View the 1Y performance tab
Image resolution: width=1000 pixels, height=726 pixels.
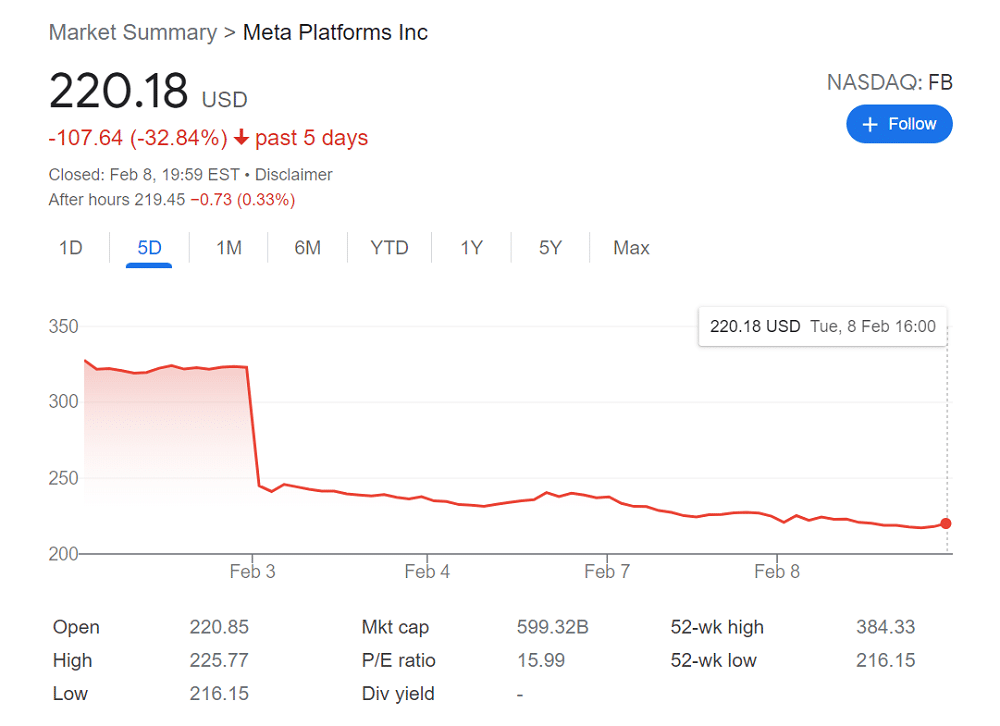[470, 247]
